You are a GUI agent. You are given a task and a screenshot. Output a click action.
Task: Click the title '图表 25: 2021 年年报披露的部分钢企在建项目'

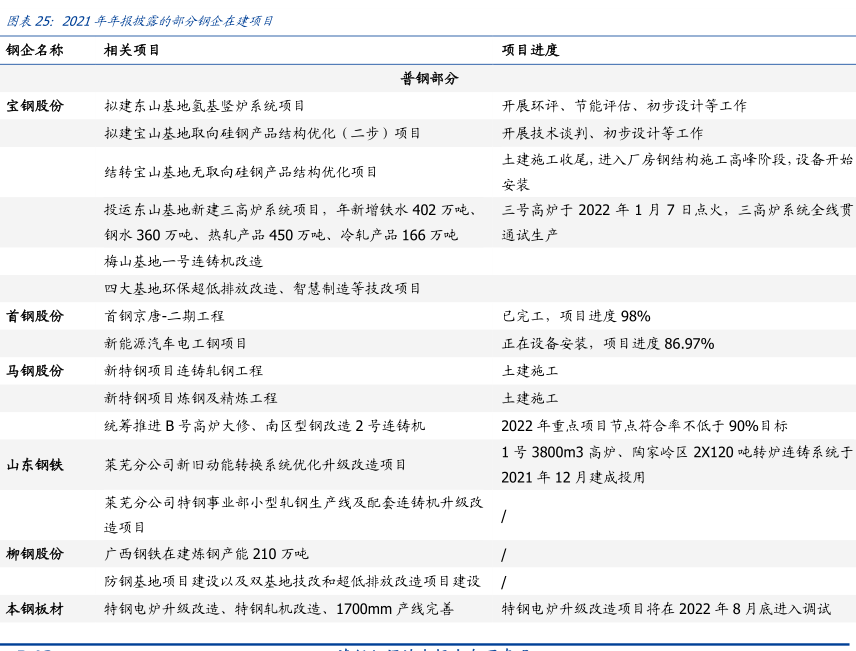pos(140,21)
